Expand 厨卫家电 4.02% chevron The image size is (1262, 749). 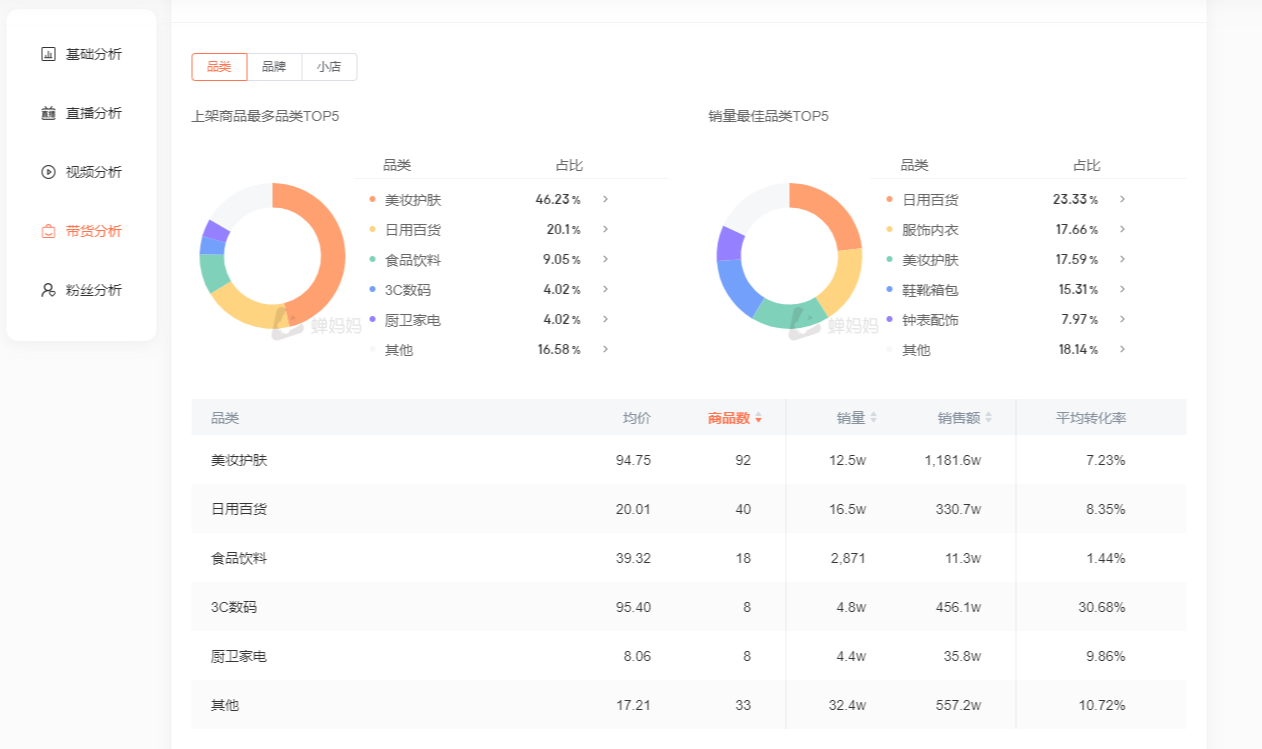605,319
